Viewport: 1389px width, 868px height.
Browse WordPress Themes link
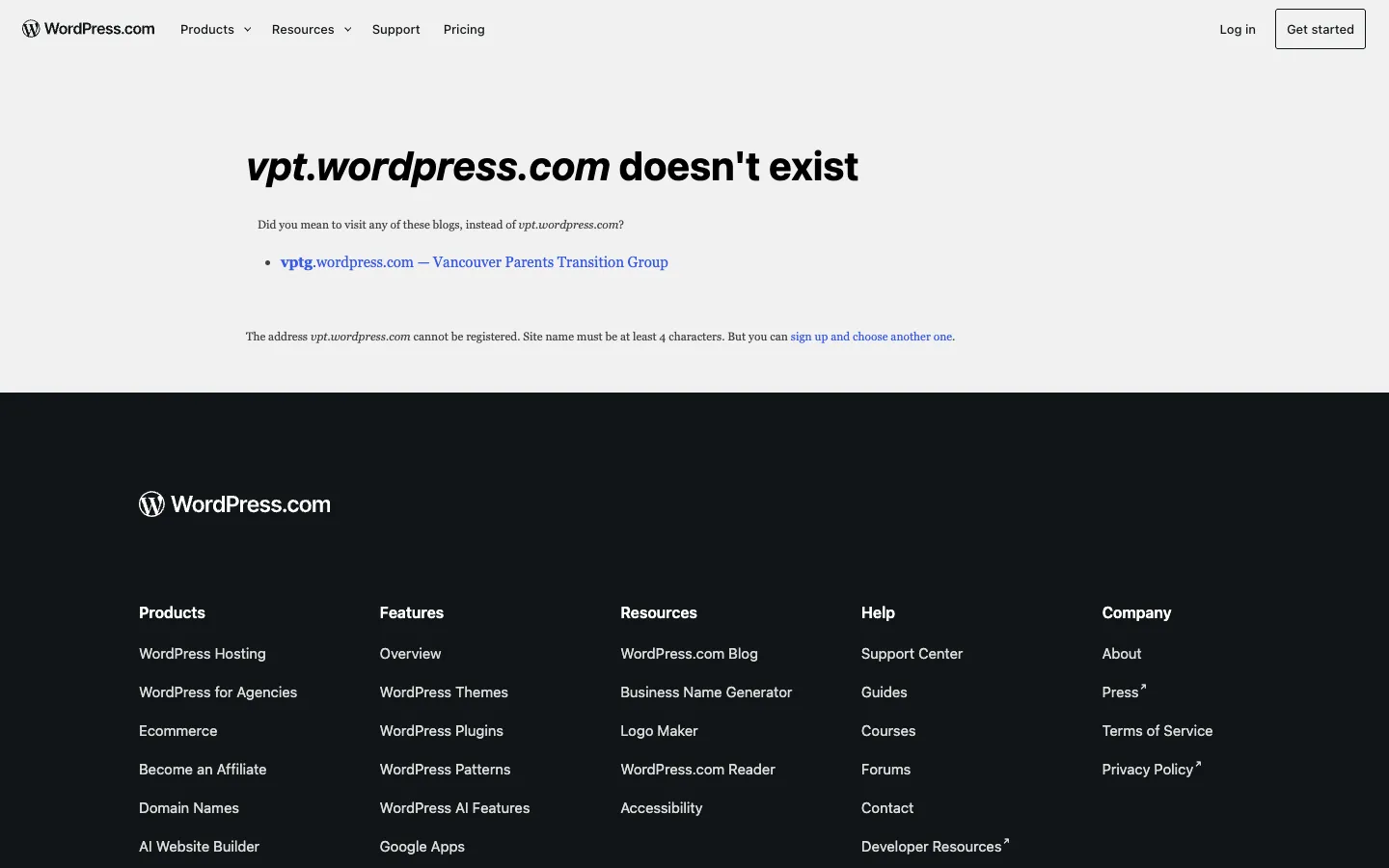point(444,692)
